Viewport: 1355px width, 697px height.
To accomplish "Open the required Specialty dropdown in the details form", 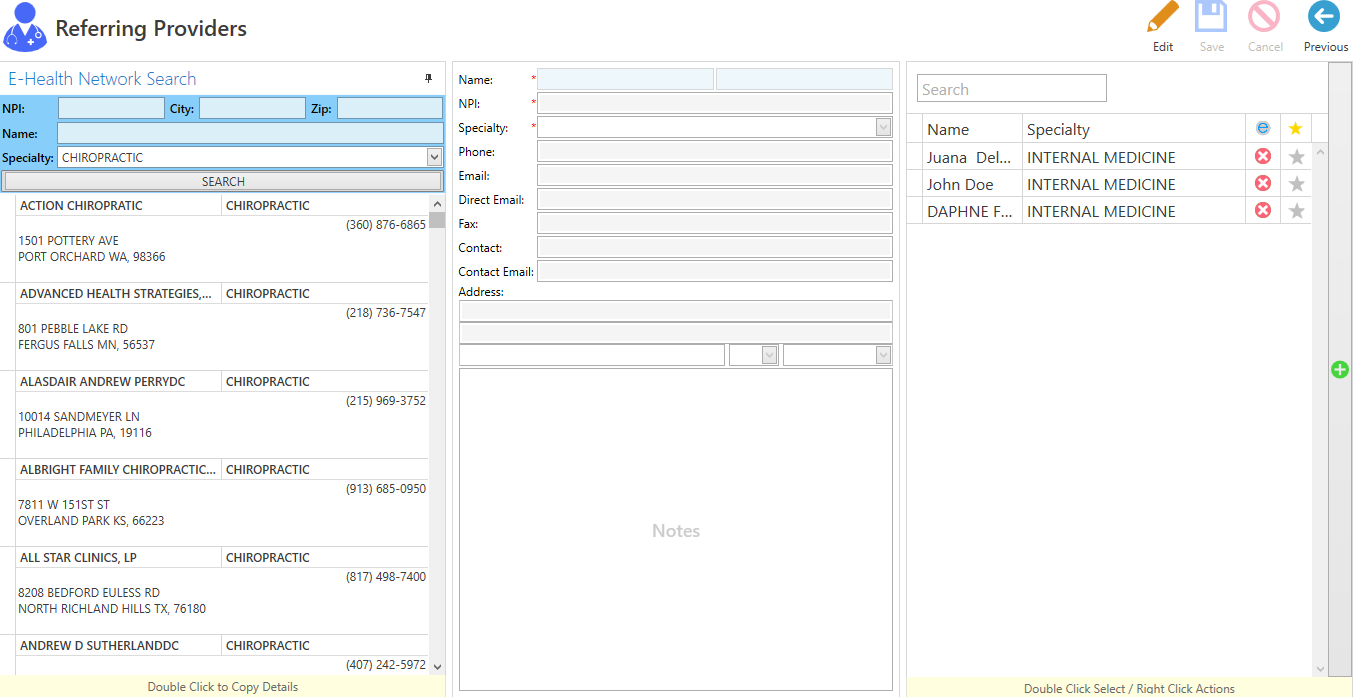I will click(x=883, y=127).
